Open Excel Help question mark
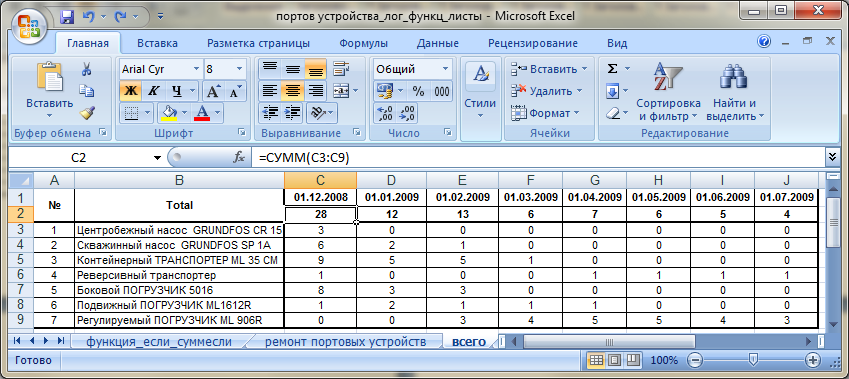This screenshot has height=379, width=849. [764, 42]
